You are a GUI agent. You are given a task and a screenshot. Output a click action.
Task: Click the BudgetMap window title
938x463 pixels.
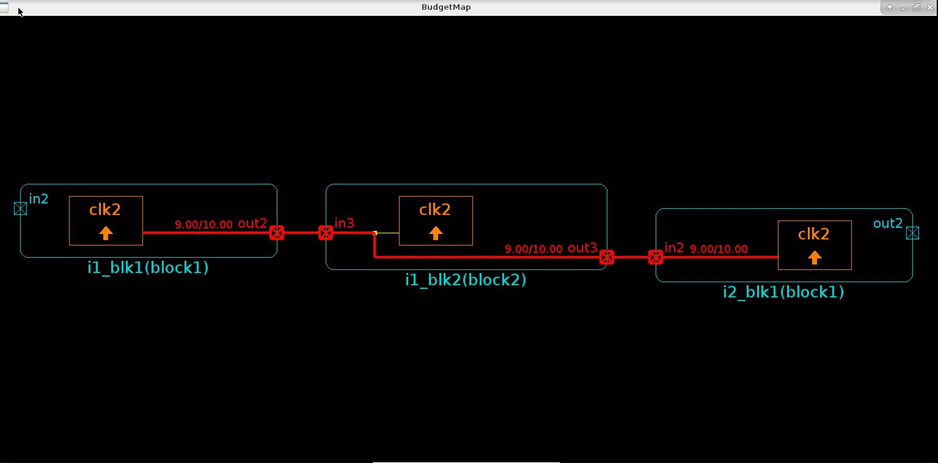coord(446,7)
